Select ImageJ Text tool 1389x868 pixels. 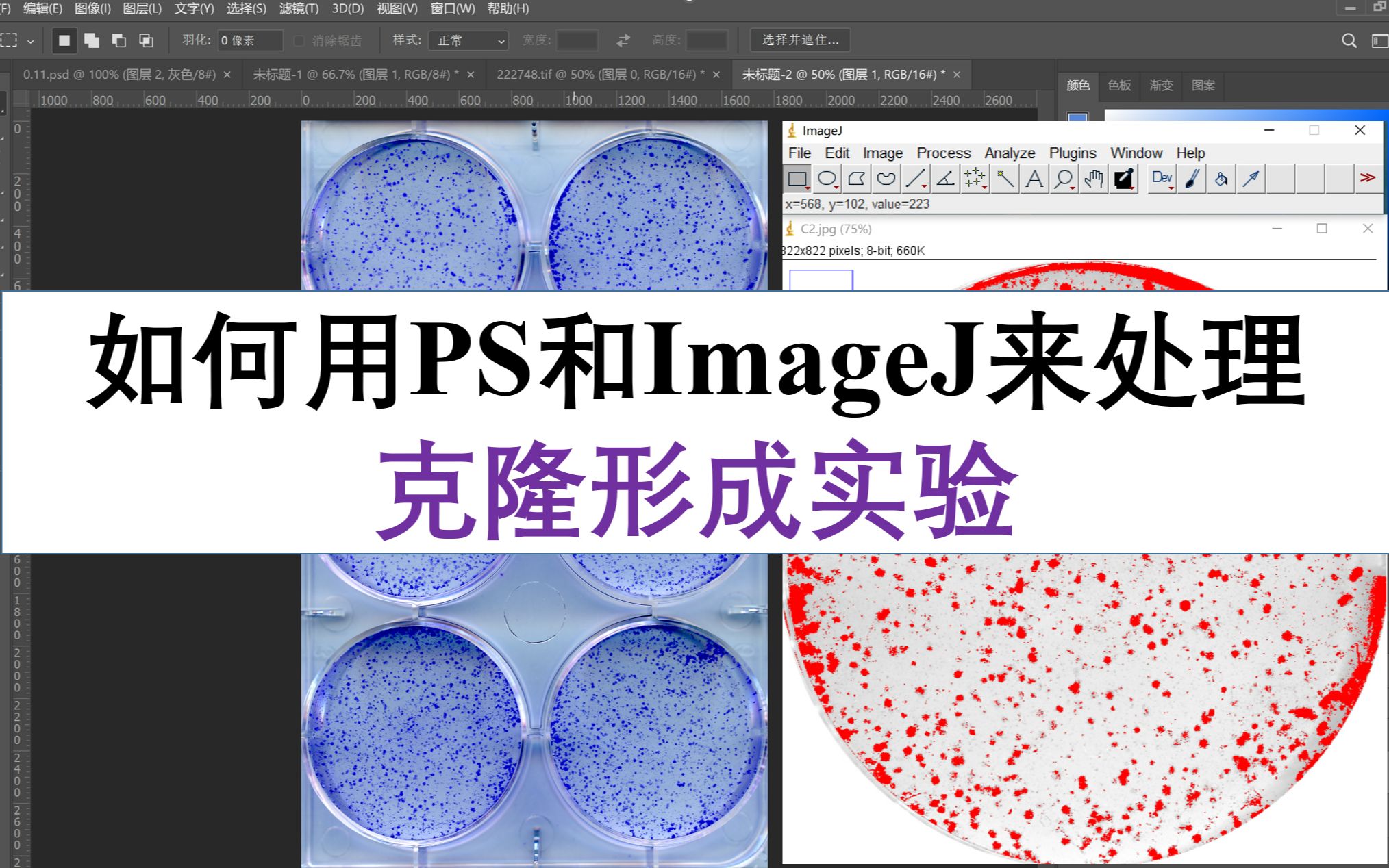tap(1034, 179)
